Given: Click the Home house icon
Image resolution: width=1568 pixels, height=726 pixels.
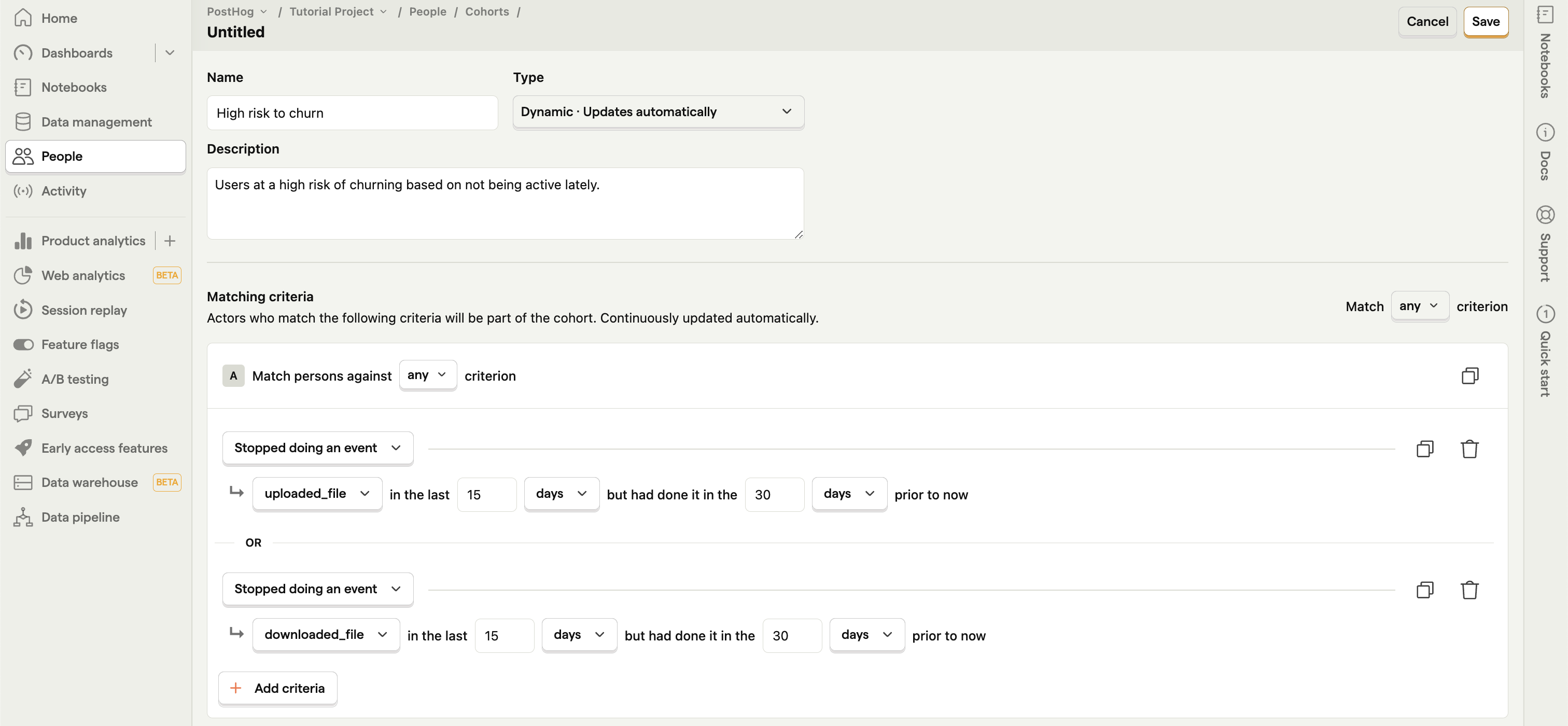Looking at the screenshot, I should click(x=23, y=18).
